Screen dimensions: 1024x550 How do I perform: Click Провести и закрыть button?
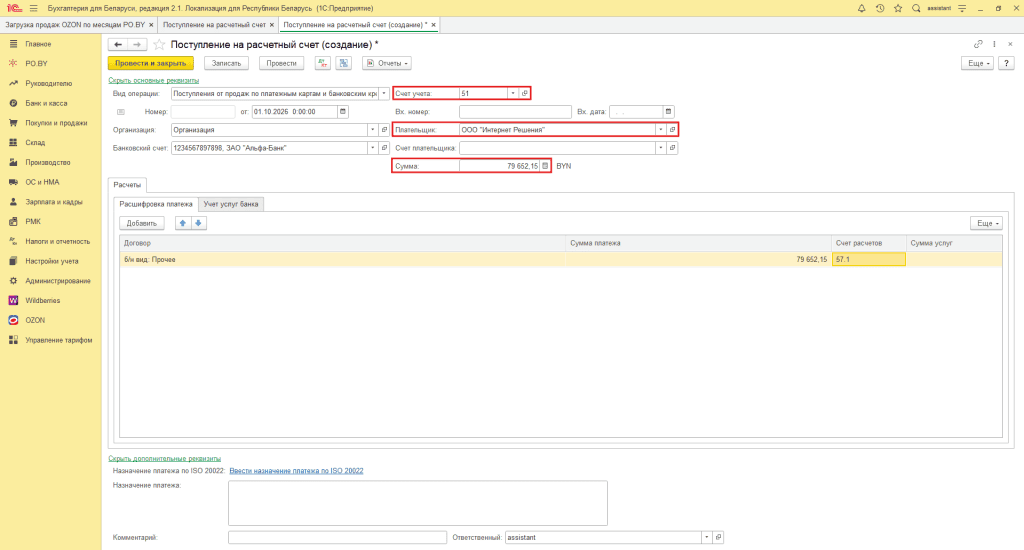pos(150,63)
